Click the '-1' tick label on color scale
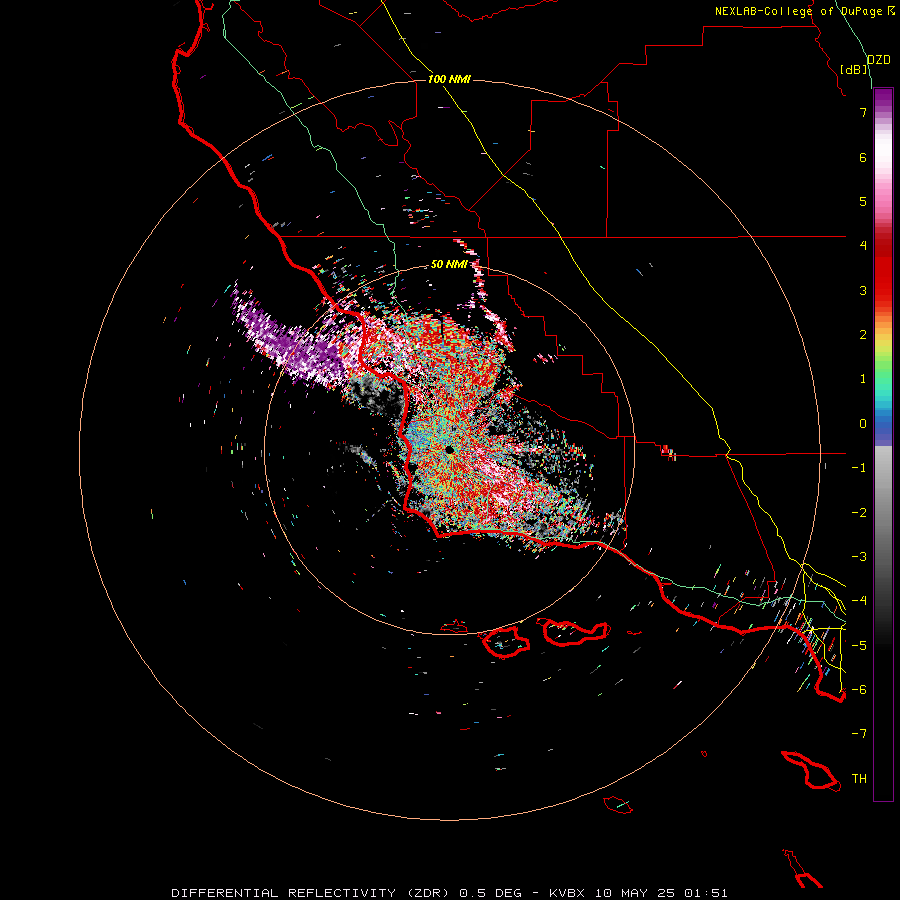 [x=859, y=468]
